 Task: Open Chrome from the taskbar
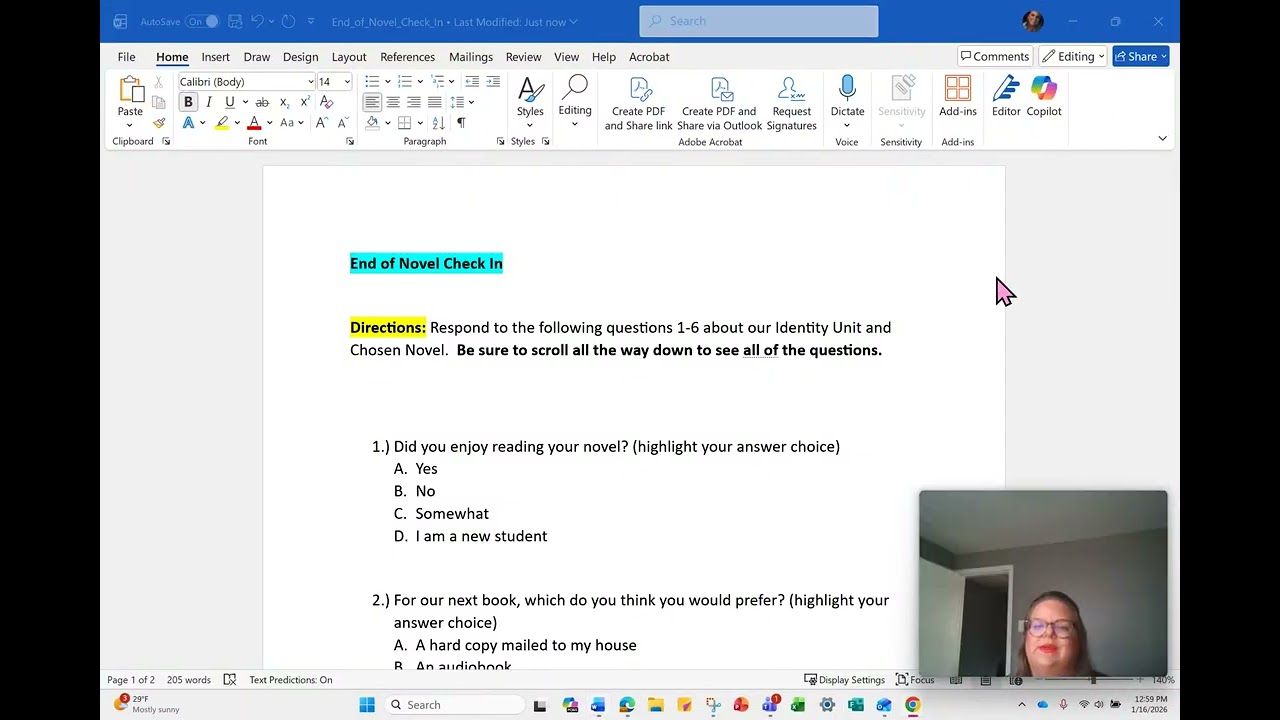click(913, 705)
